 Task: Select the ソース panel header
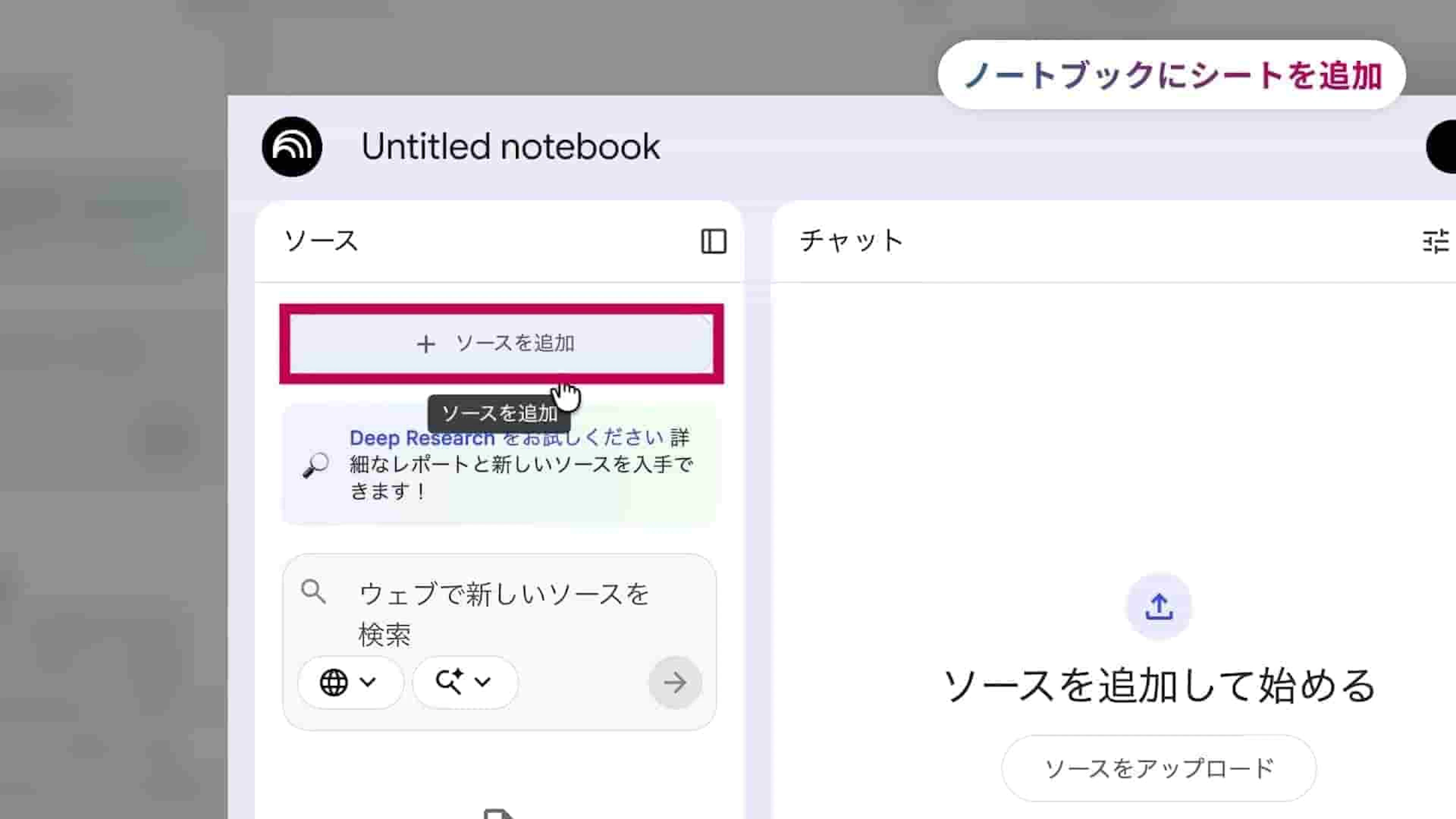pyautogui.click(x=321, y=242)
